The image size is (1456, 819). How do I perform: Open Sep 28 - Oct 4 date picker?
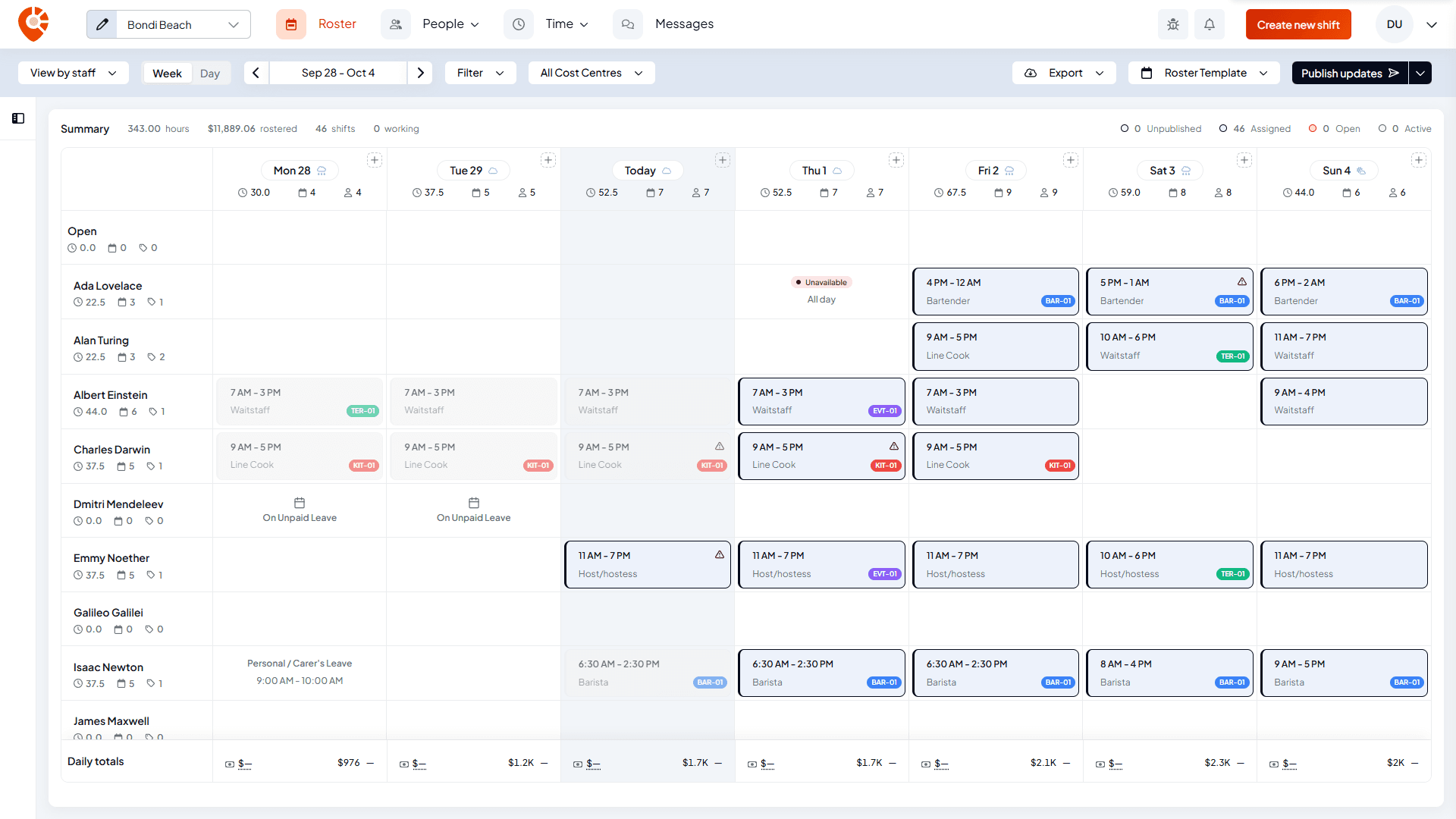tap(338, 73)
